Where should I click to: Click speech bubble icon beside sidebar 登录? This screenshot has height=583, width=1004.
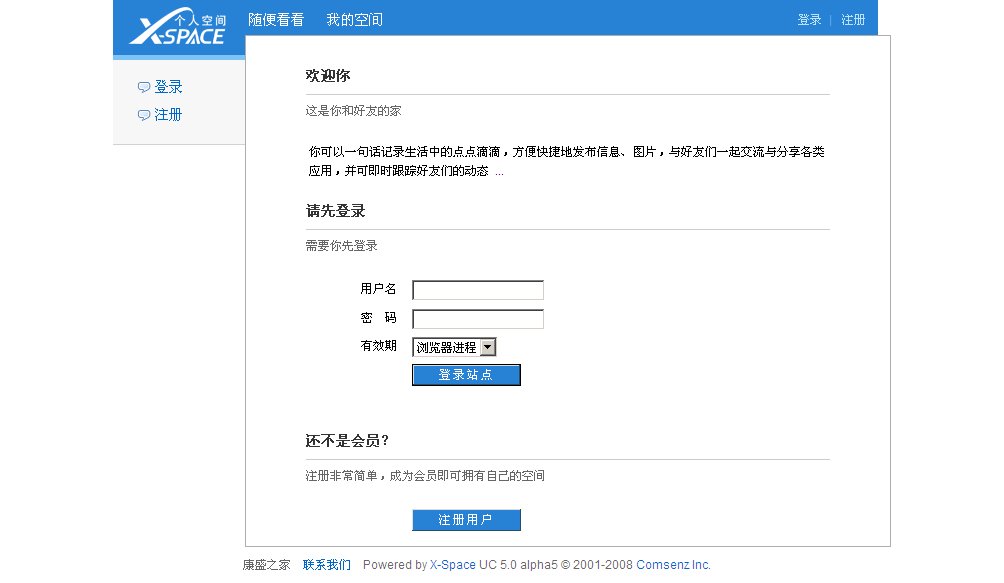[x=144, y=86]
